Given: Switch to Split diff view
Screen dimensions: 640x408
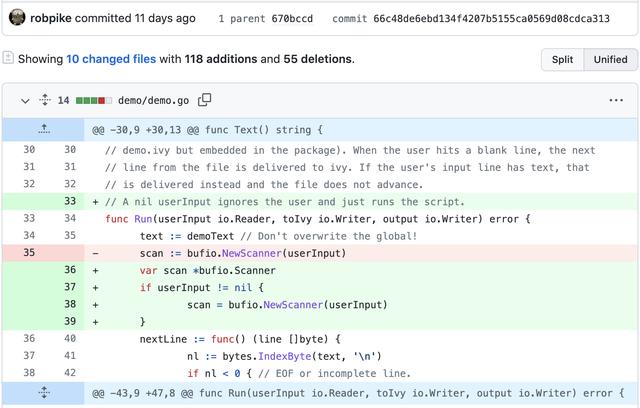Looking at the screenshot, I should (563, 60).
